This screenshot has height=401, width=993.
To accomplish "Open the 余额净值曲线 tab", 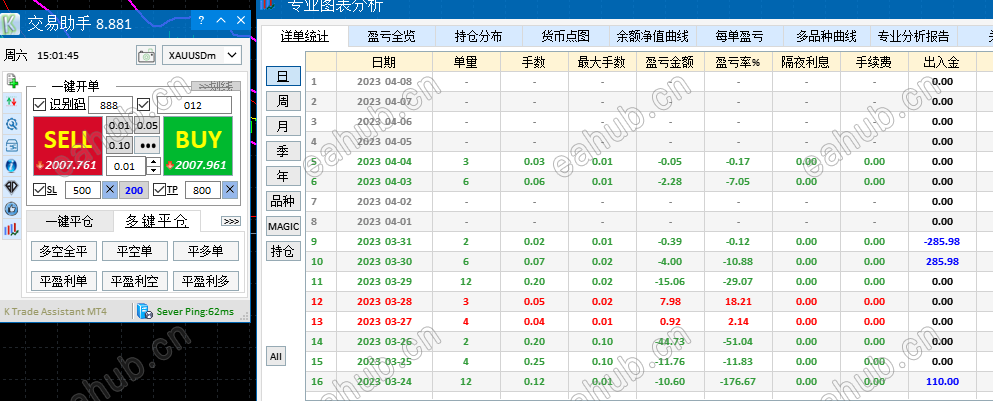I will (x=653, y=36).
